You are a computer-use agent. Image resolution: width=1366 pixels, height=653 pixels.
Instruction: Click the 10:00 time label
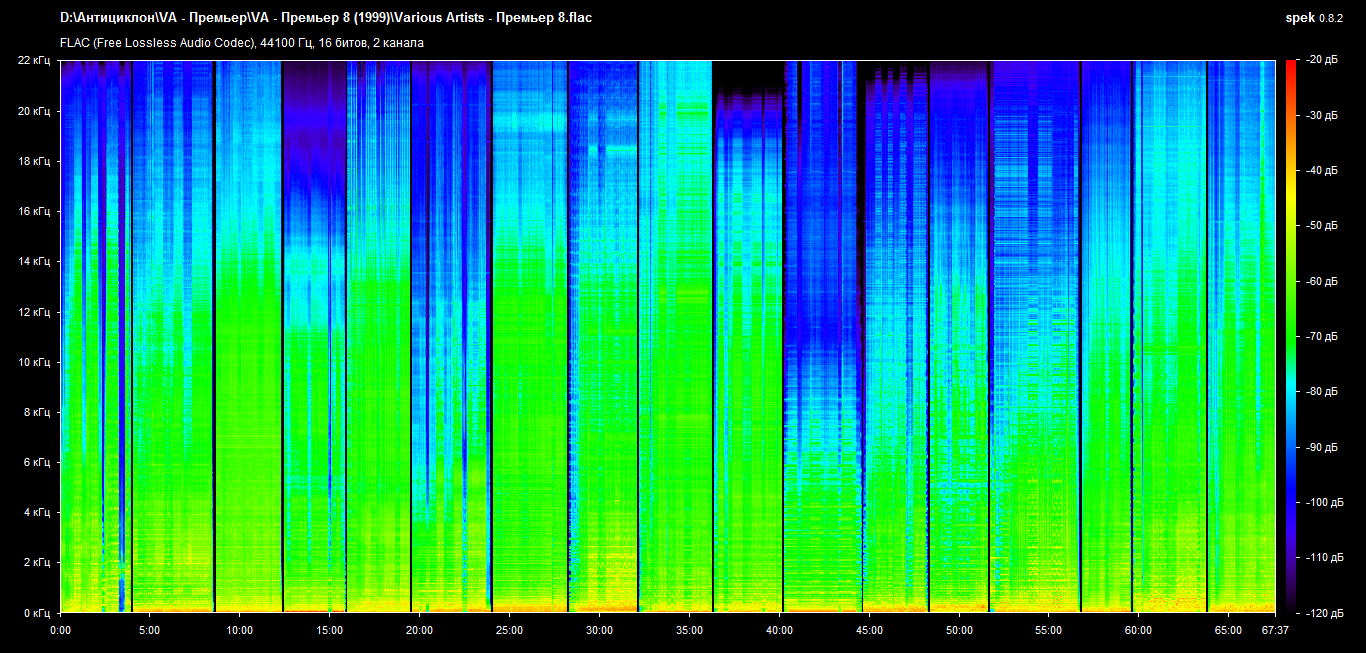[240, 630]
